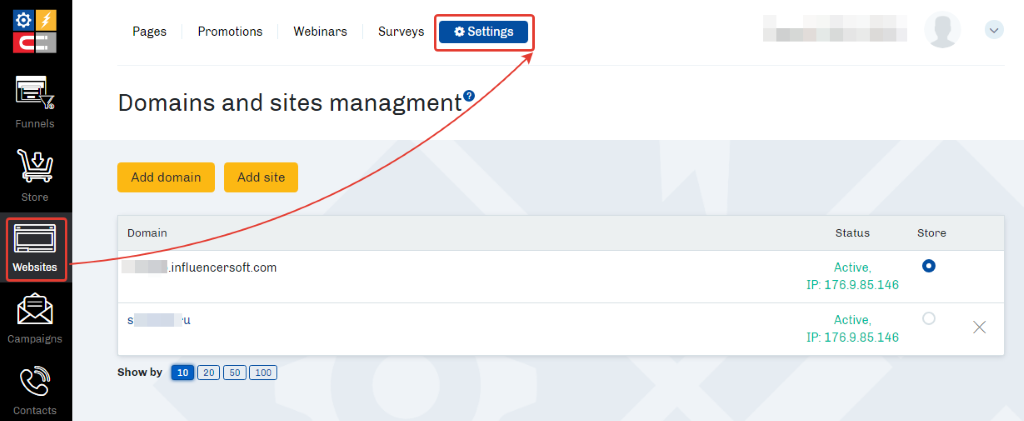Select Store radio for influencersoft.com domain

point(929,266)
